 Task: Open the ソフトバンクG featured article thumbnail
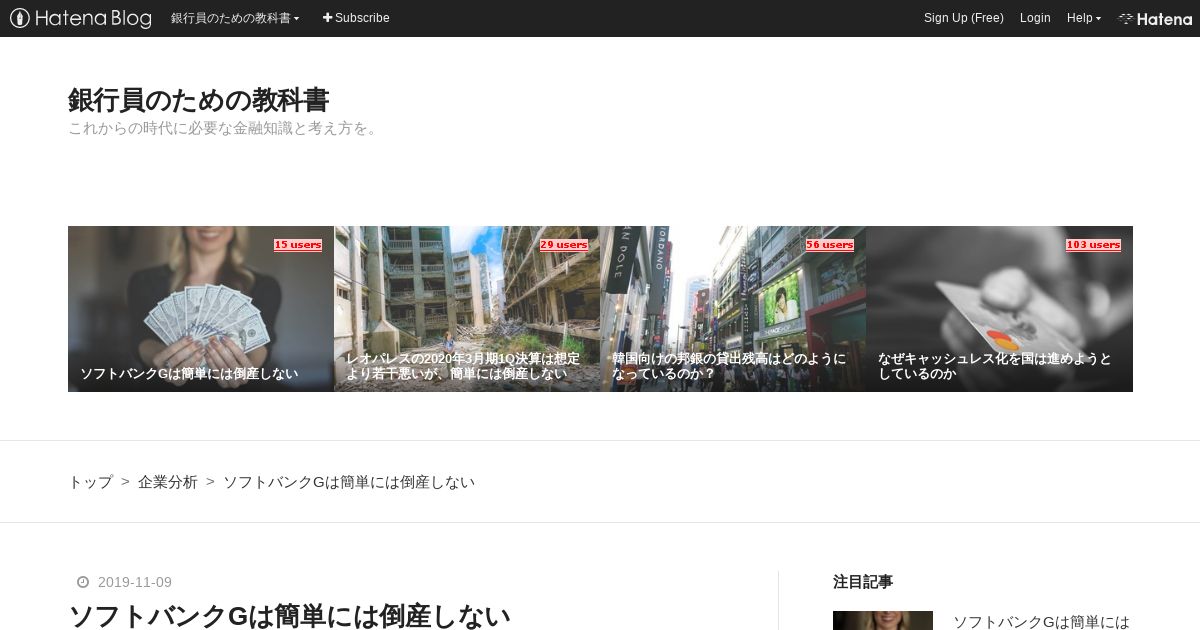click(201, 309)
